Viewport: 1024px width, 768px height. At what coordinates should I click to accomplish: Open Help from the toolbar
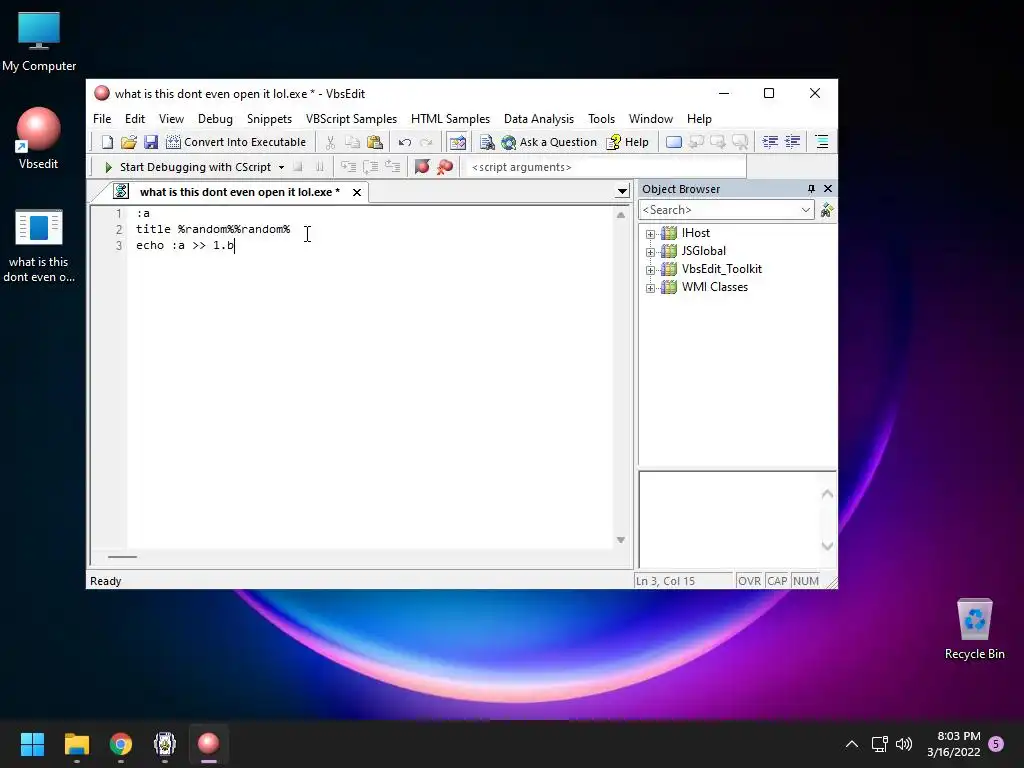(628, 142)
